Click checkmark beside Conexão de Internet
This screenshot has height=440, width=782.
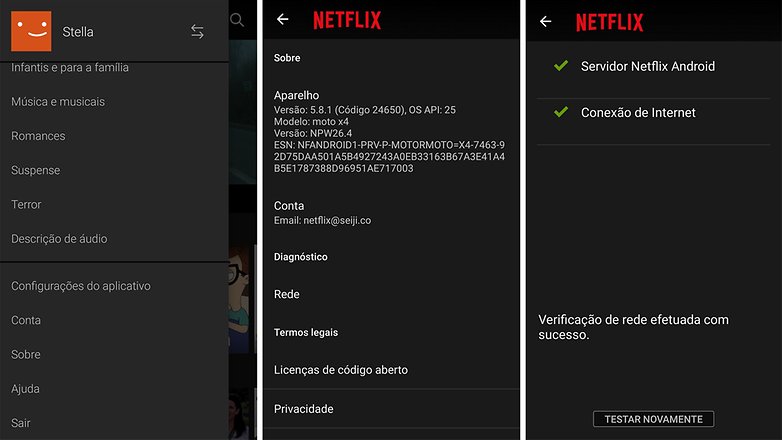(561, 112)
